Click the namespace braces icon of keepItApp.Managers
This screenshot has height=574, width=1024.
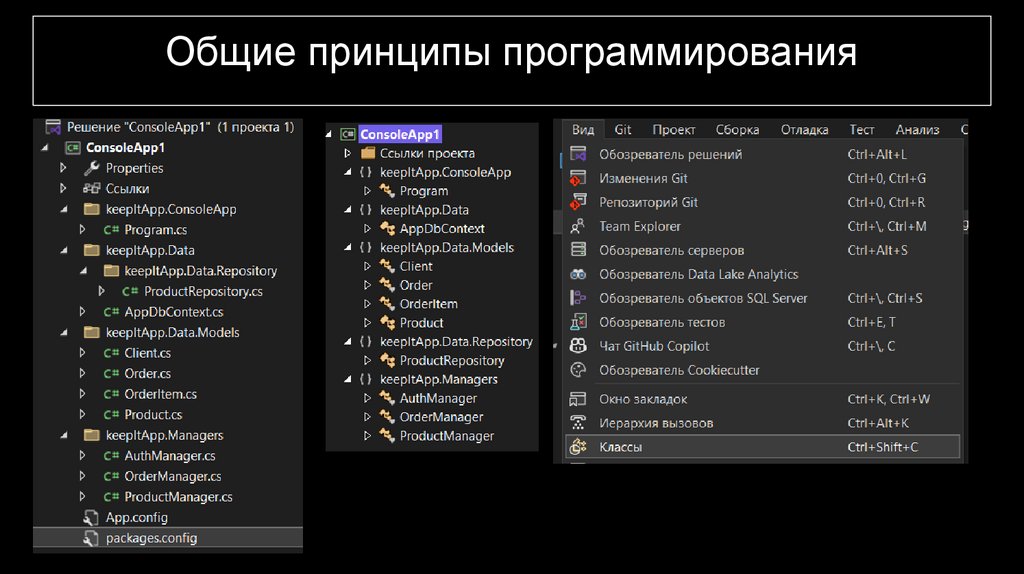(x=366, y=379)
